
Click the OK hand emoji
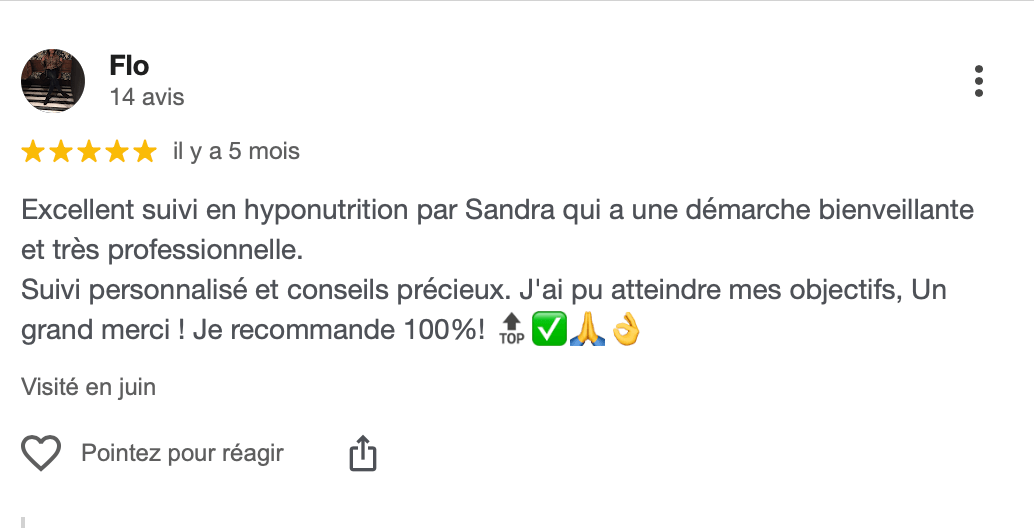click(x=624, y=330)
